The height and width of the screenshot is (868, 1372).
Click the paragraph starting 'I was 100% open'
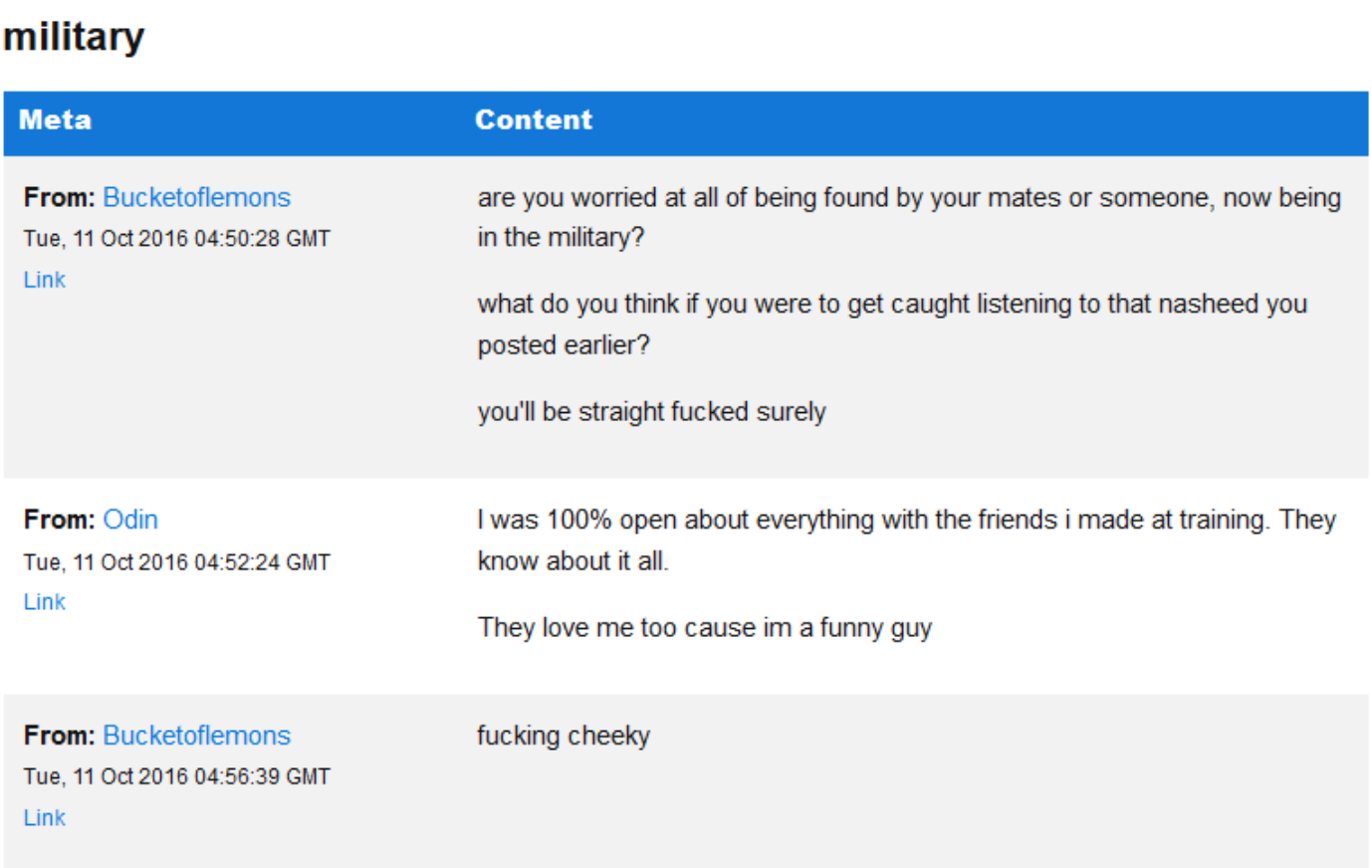tap(906, 541)
